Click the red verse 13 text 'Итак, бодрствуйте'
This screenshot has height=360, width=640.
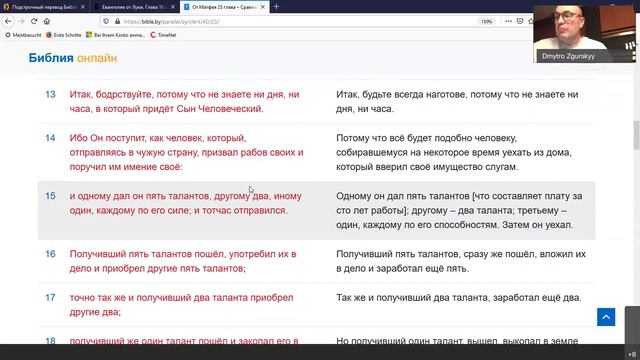(111, 94)
